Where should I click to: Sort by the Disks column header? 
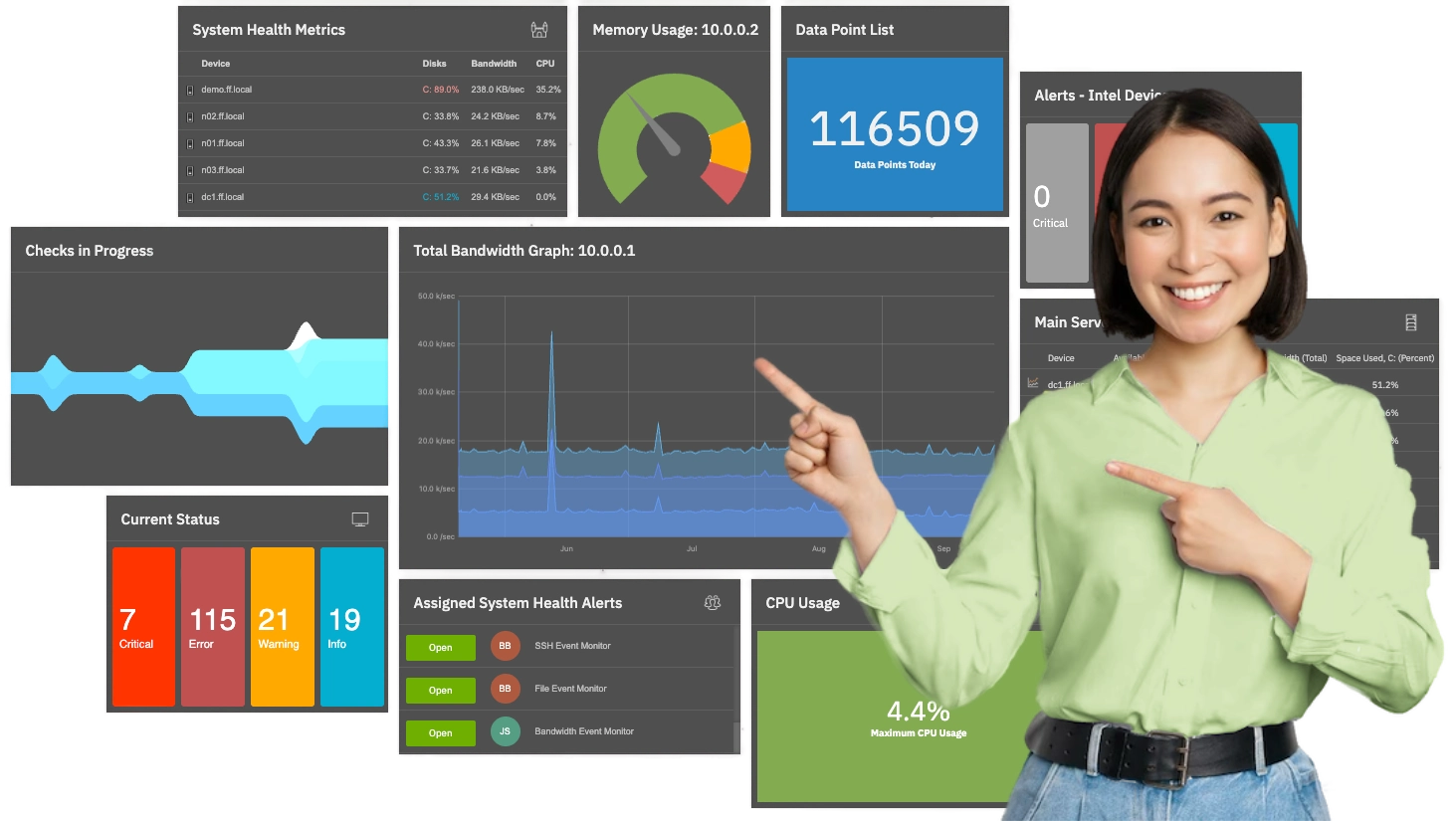(434, 63)
